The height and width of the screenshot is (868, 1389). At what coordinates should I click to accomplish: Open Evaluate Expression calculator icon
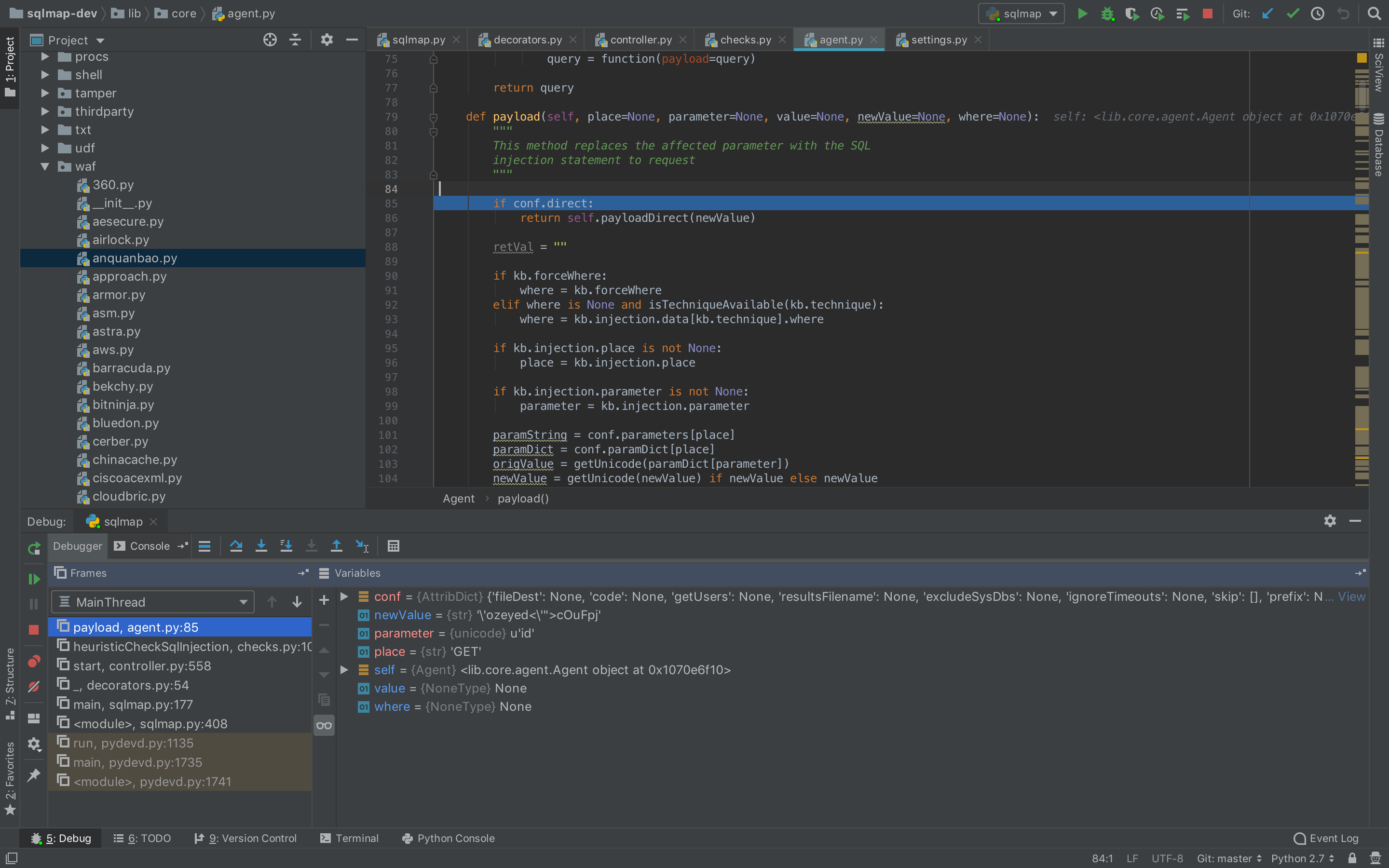click(x=393, y=546)
